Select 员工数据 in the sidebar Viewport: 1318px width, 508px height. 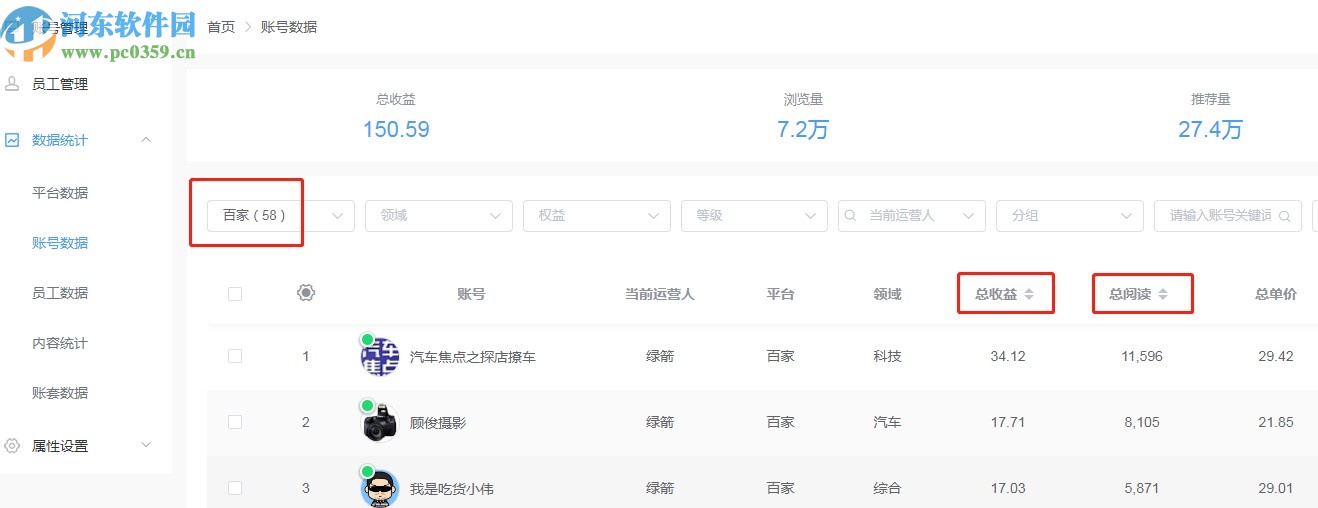tap(60, 293)
